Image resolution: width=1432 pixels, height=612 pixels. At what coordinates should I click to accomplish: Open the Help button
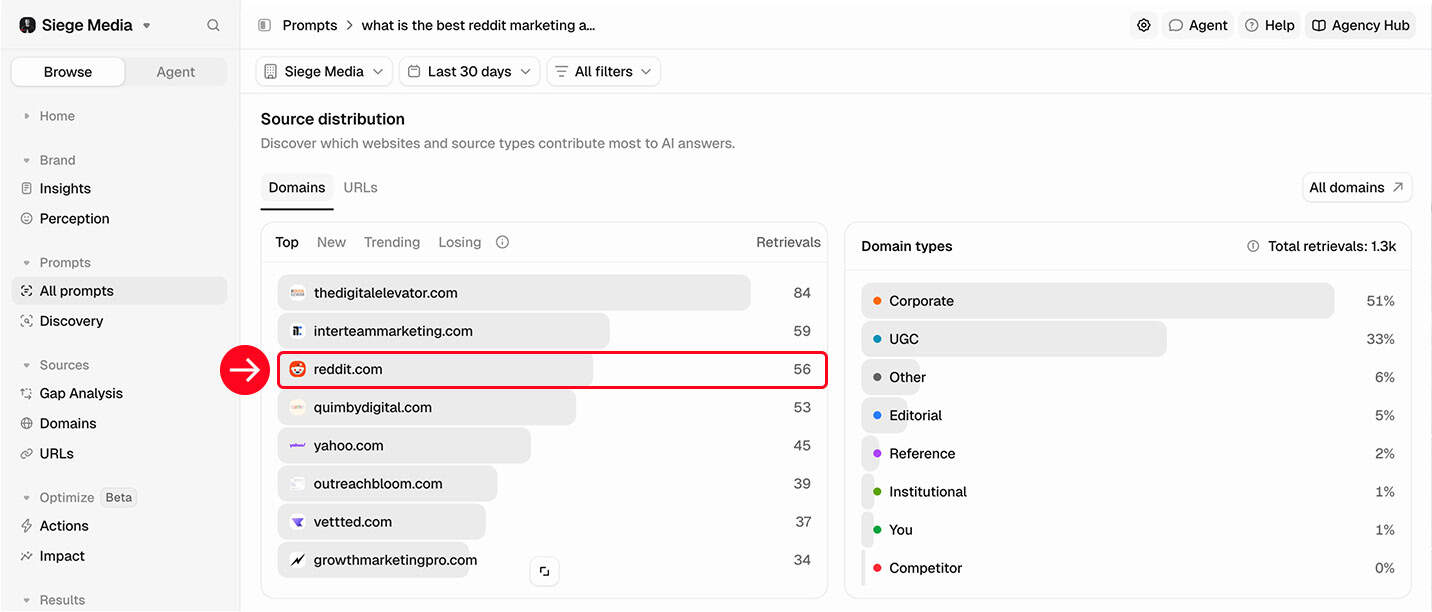[1270, 25]
